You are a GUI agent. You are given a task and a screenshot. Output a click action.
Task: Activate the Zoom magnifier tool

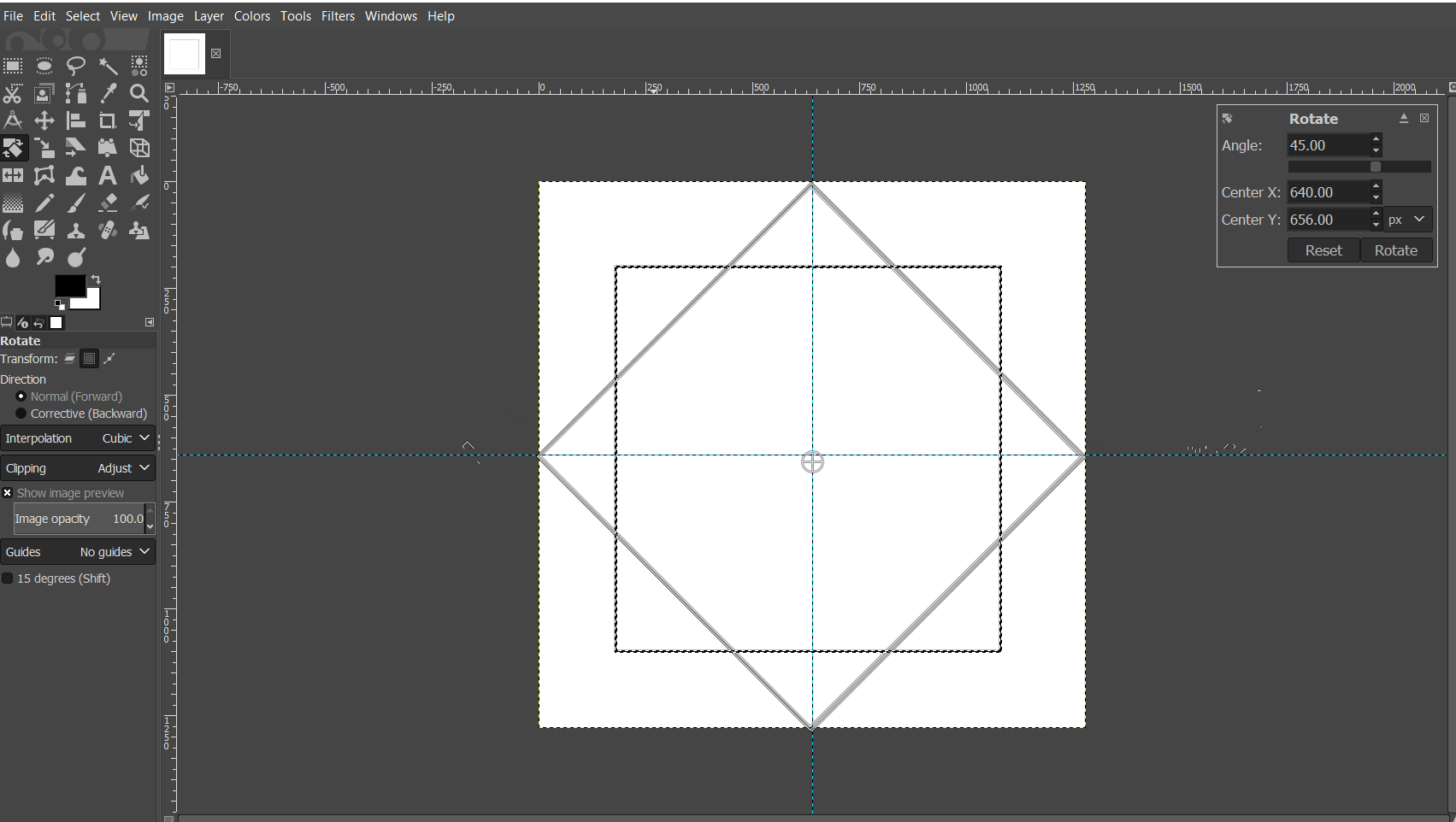coord(139,93)
